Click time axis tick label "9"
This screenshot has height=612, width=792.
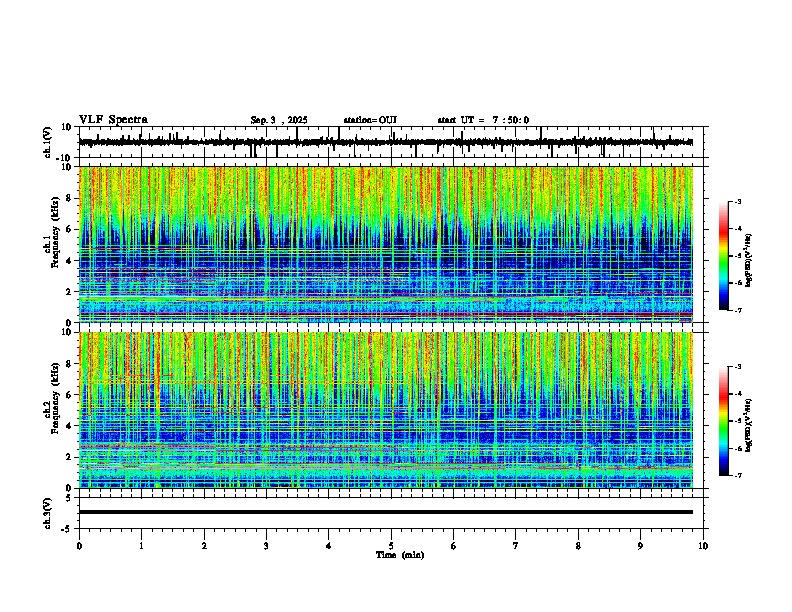[x=640, y=546]
